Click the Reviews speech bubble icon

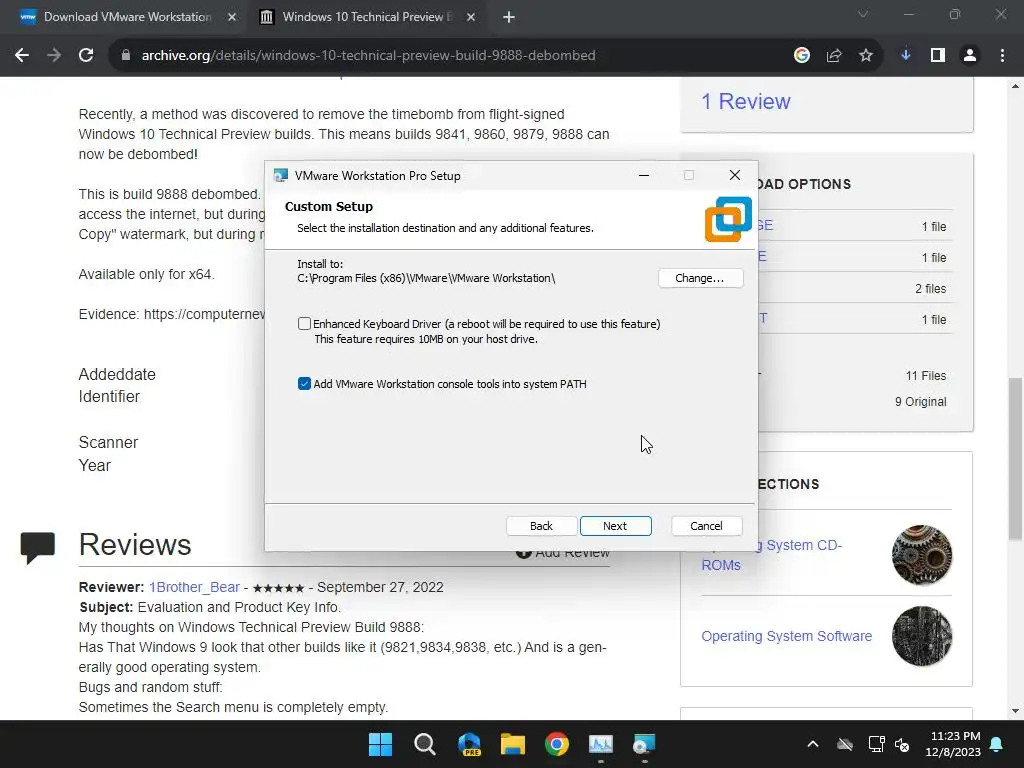[37, 547]
